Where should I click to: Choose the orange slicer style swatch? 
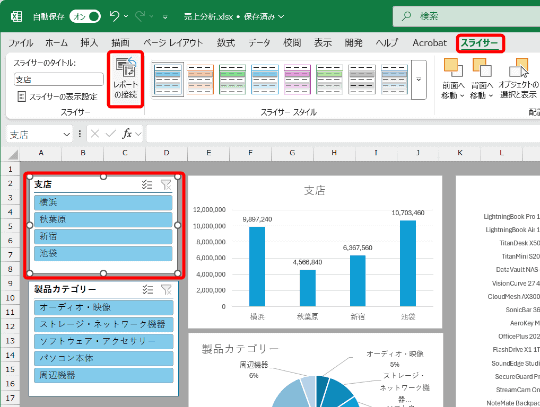200,79
